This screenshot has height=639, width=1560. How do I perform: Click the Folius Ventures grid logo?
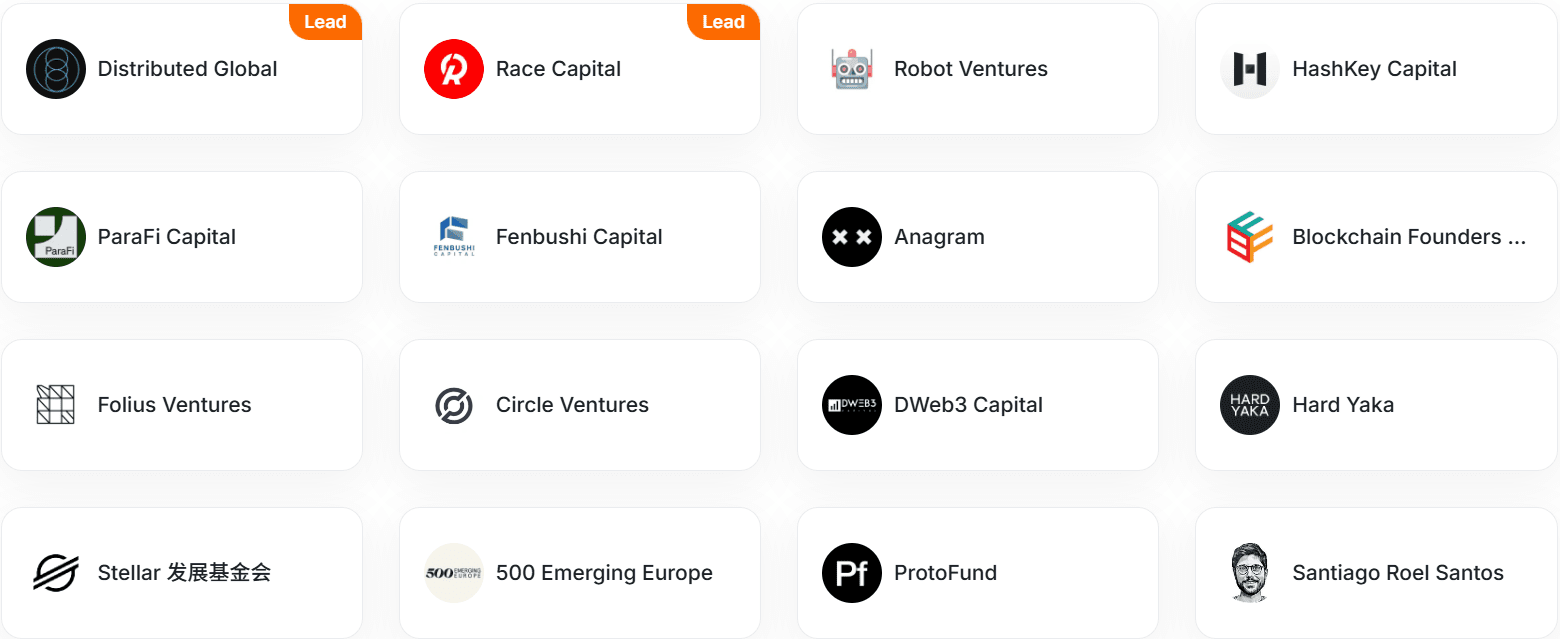(x=56, y=405)
